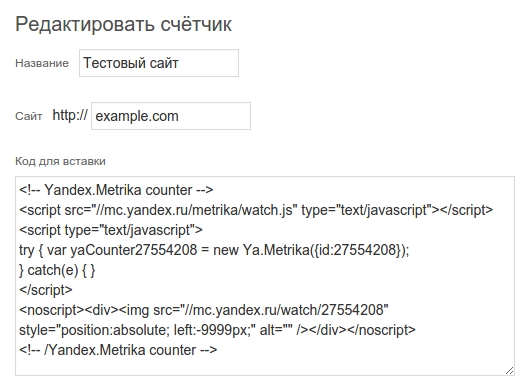The image size is (528, 388).
Task: Place cursor on opening Yandex.Metrika counter comment
Action: [116, 190]
